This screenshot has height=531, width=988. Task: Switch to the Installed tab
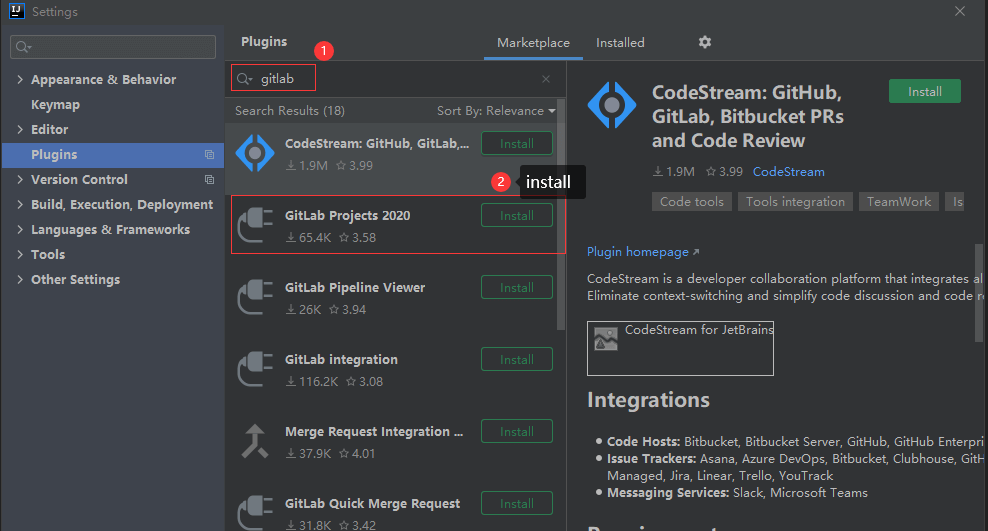[x=620, y=43]
